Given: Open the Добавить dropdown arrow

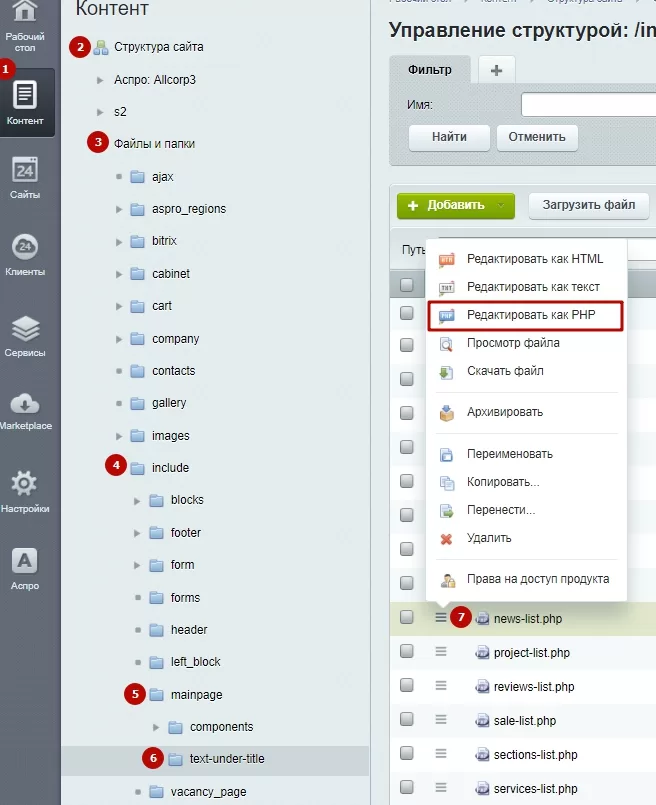Looking at the screenshot, I should click(x=500, y=205).
